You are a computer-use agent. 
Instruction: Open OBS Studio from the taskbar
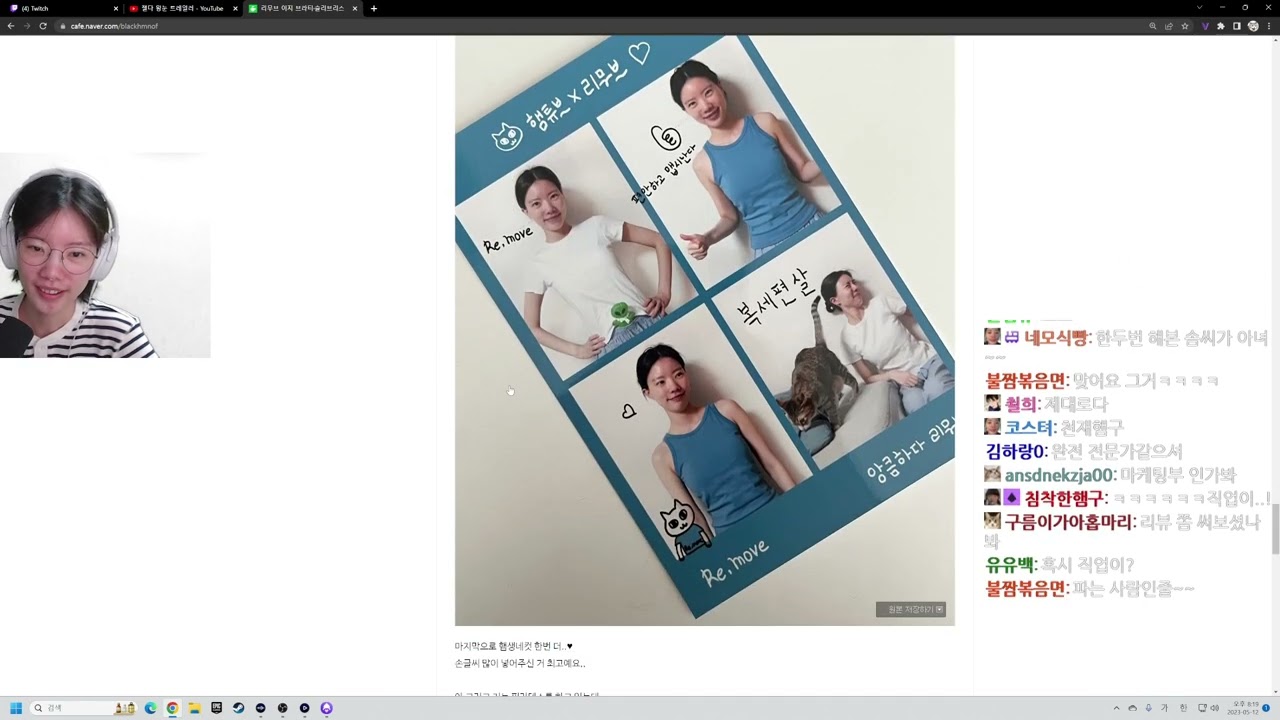(282, 708)
